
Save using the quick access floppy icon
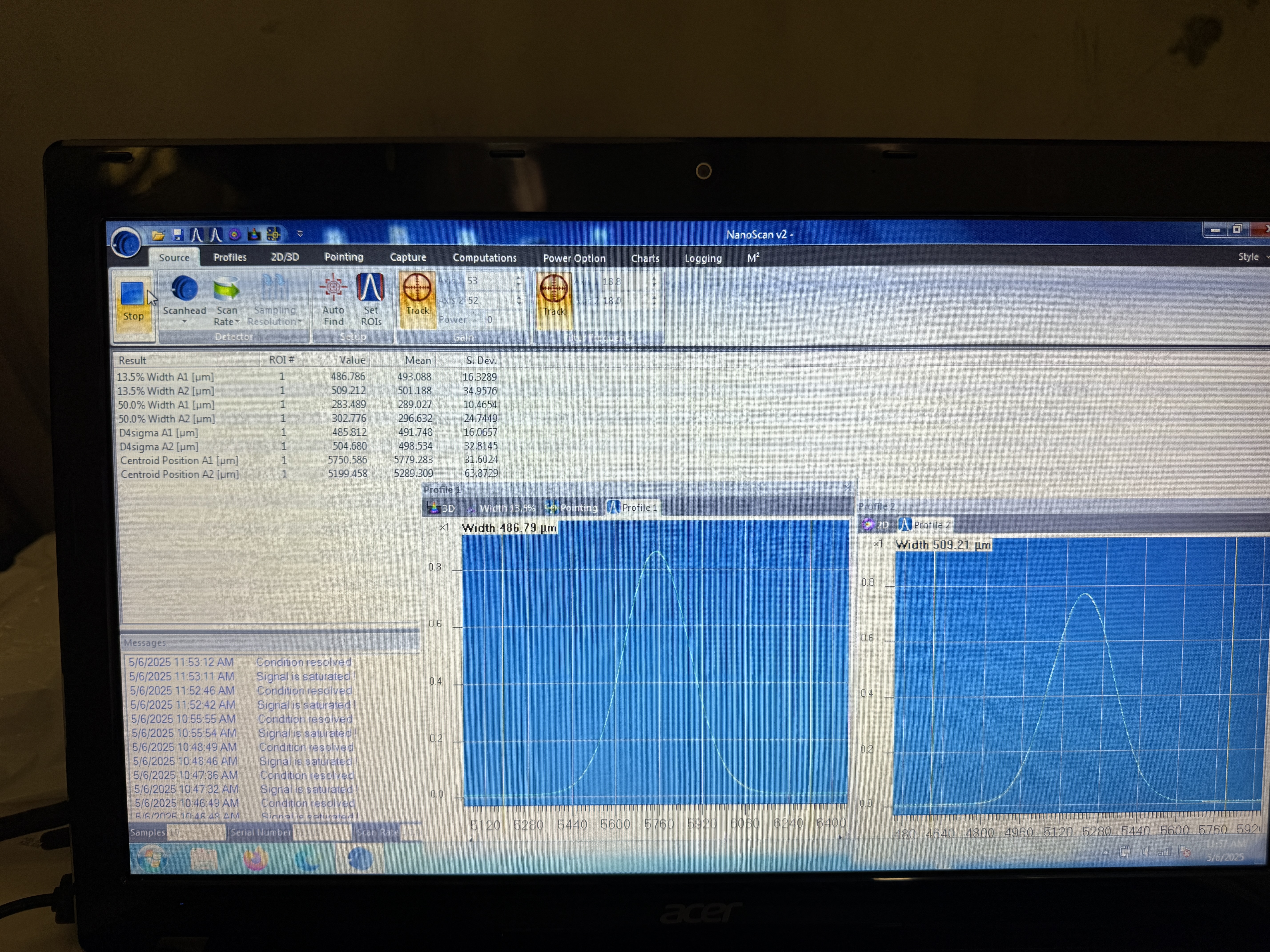click(x=177, y=234)
